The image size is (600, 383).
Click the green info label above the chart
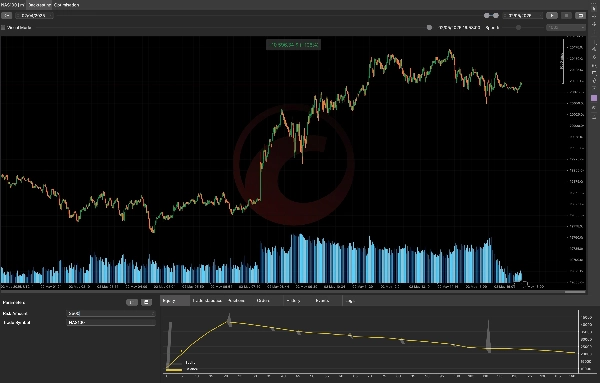click(x=293, y=45)
